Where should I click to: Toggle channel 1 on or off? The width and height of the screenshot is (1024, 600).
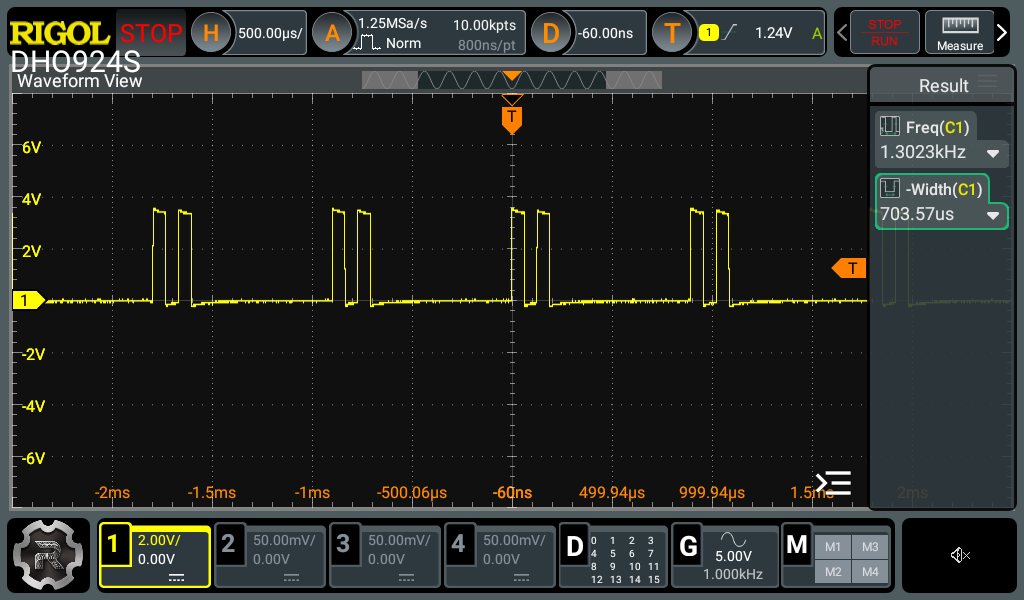[114, 544]
